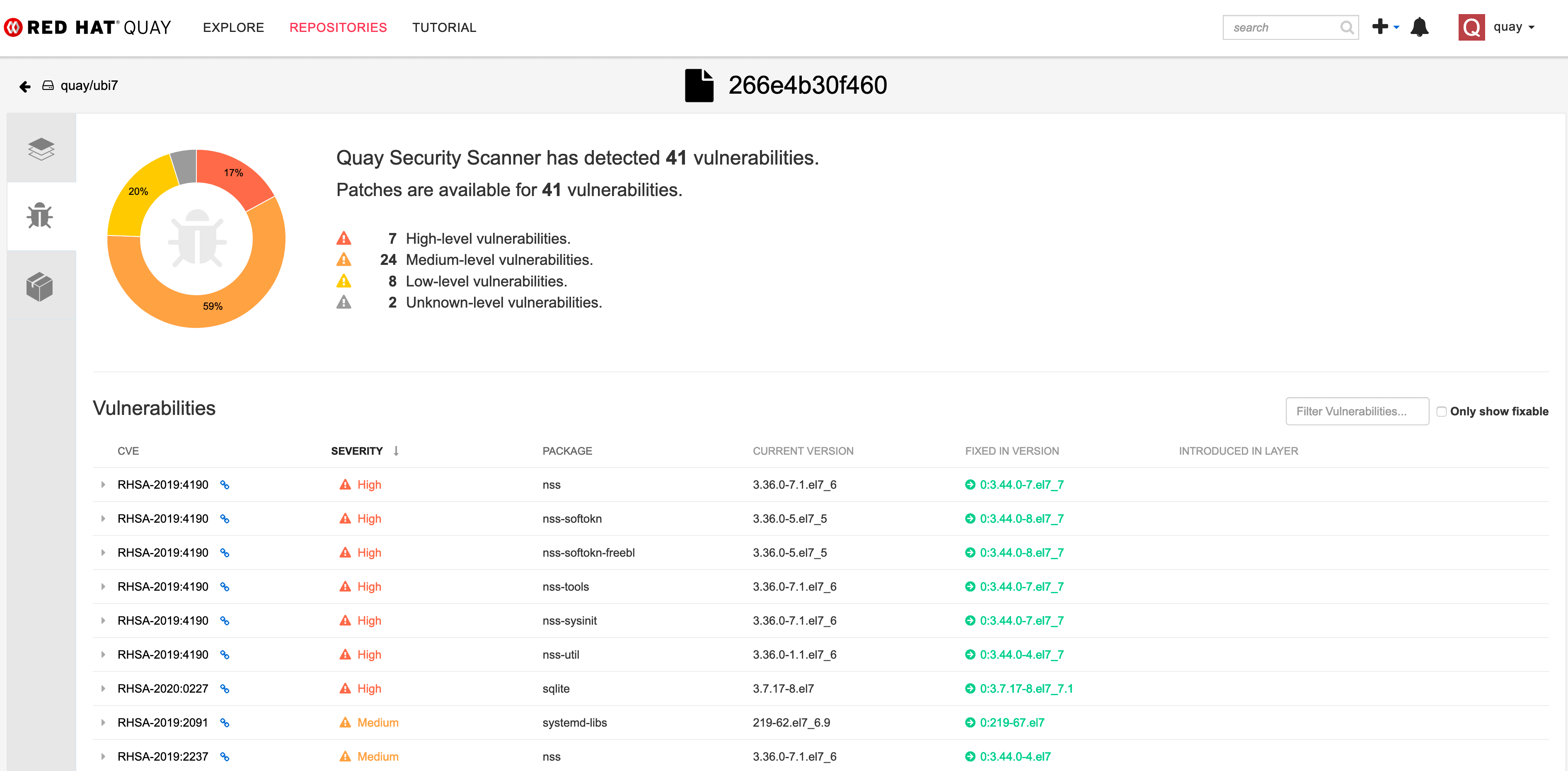Sort by the Severity column header
This screenshot has height=771, width=1568.
click(x=357, y=451)
